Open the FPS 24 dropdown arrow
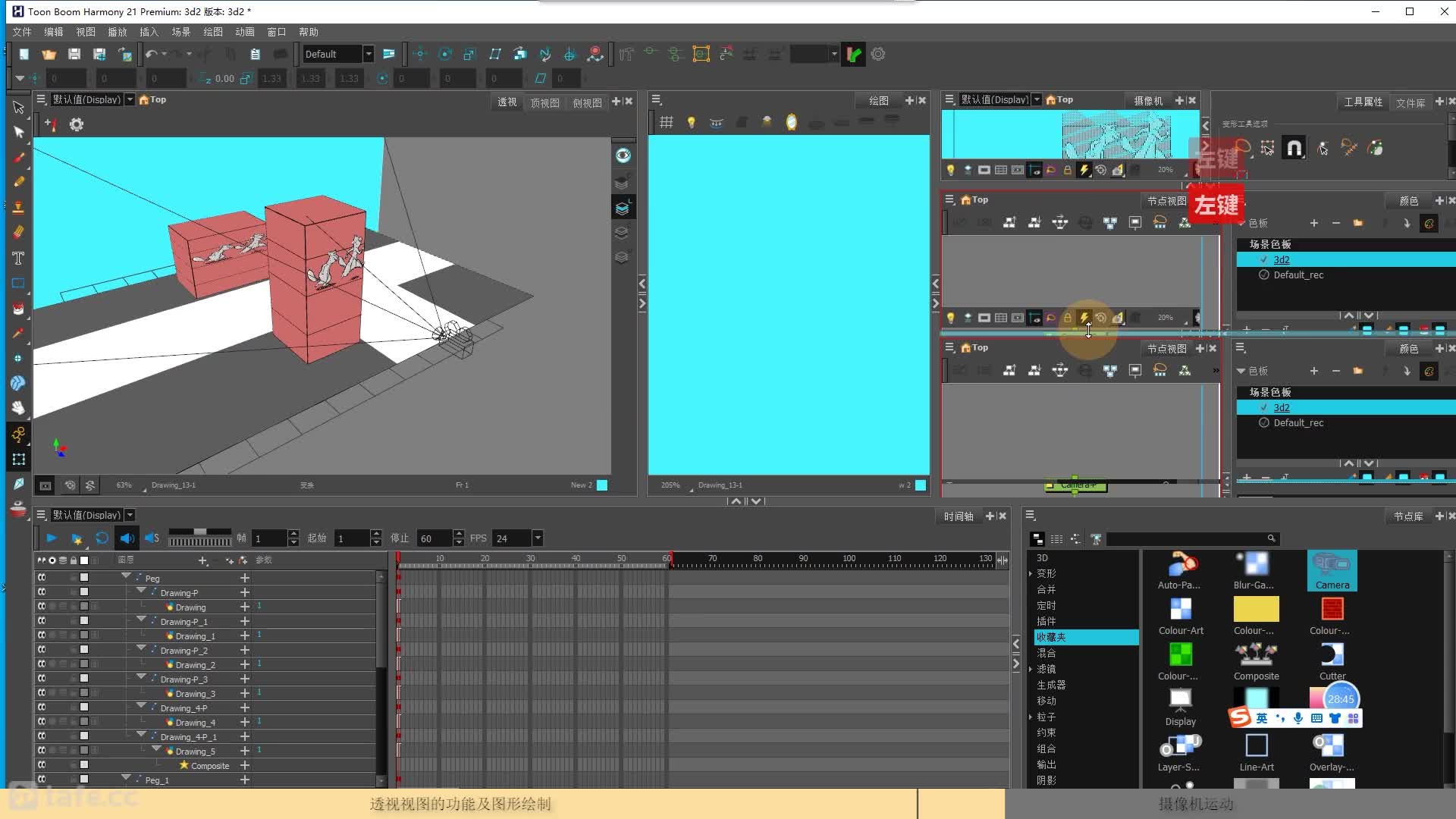This screenshot has height=819, width=1456. pyautogui.click(x=538, y=538)
